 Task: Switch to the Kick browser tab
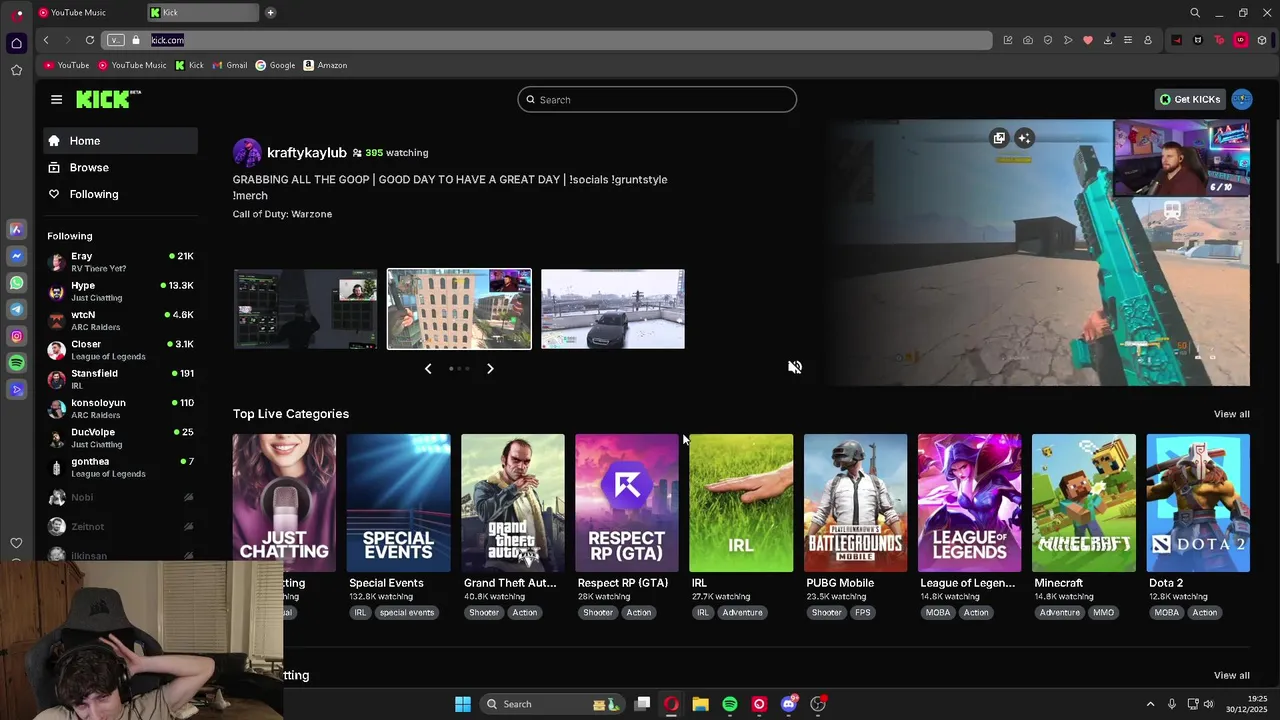(202, 13)
